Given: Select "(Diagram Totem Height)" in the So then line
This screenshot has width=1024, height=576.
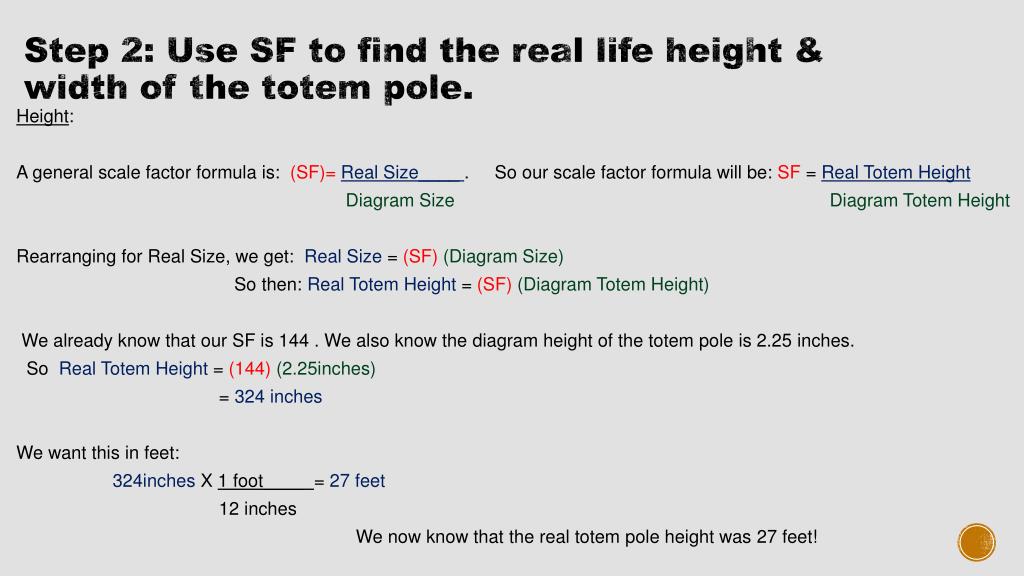Looking at the screenshot, I should coord(613,285).
